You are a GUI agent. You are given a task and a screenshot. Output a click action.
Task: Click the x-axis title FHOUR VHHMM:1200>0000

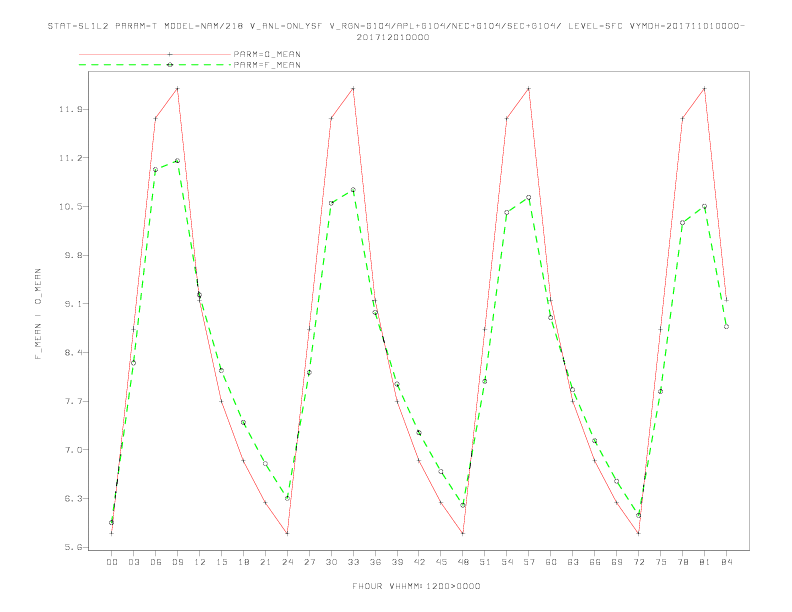point(416,586)
